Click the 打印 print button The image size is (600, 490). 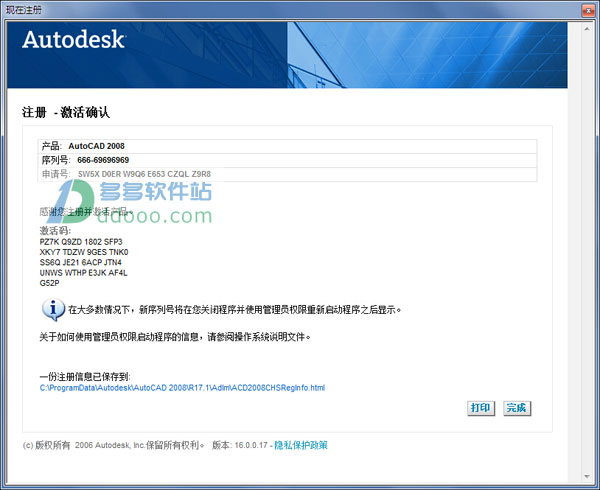click(481, 408)
